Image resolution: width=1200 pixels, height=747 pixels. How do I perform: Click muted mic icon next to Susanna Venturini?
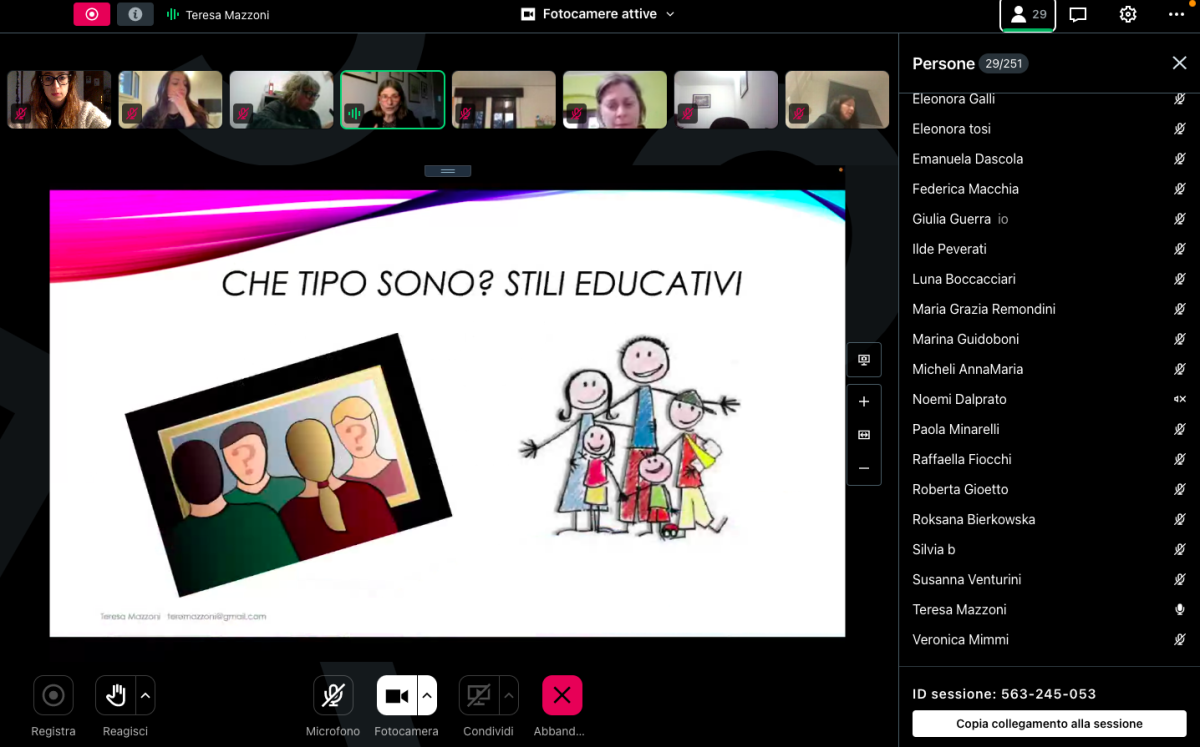(1180, 579)
